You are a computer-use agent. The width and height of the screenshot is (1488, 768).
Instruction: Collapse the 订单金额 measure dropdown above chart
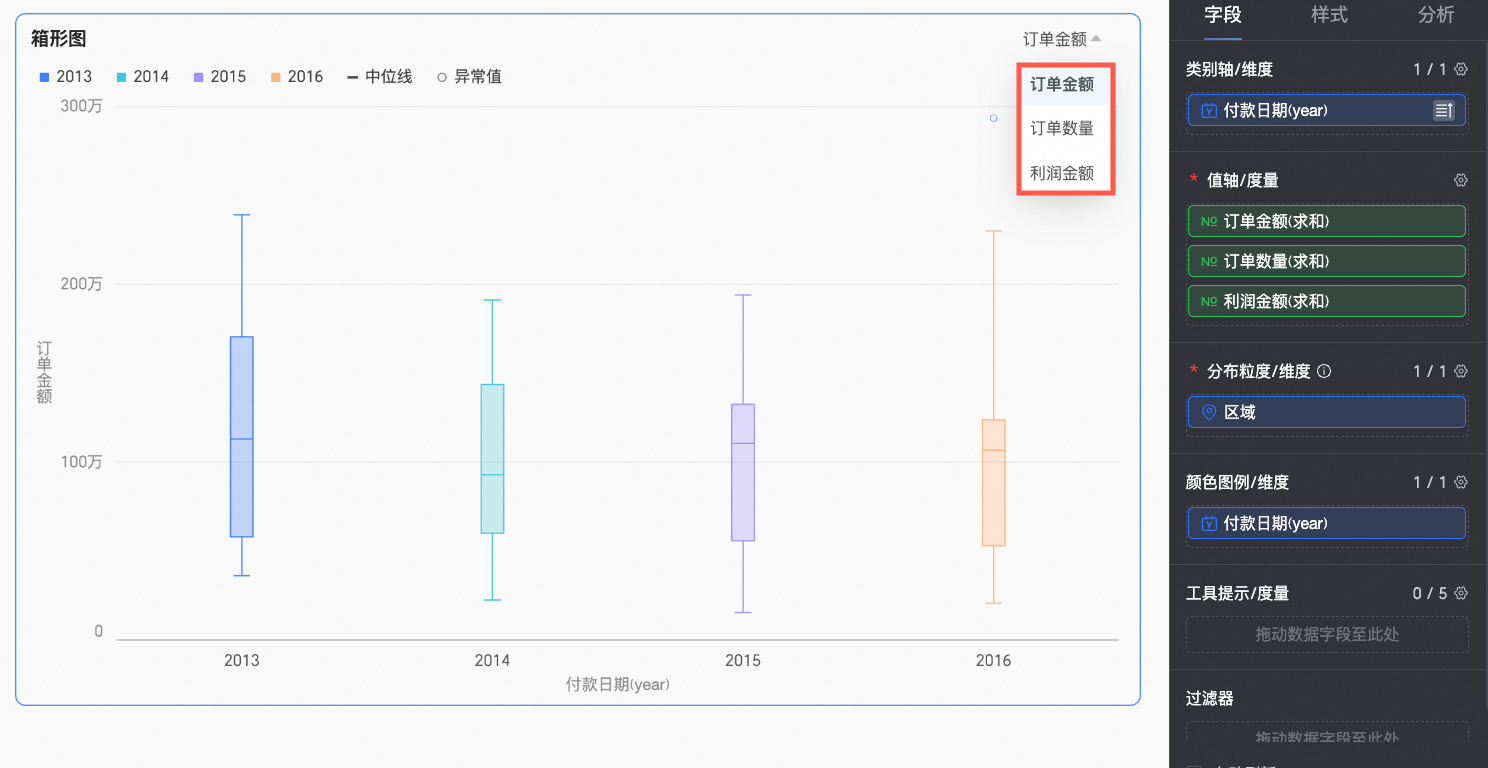coord(1062,39)
